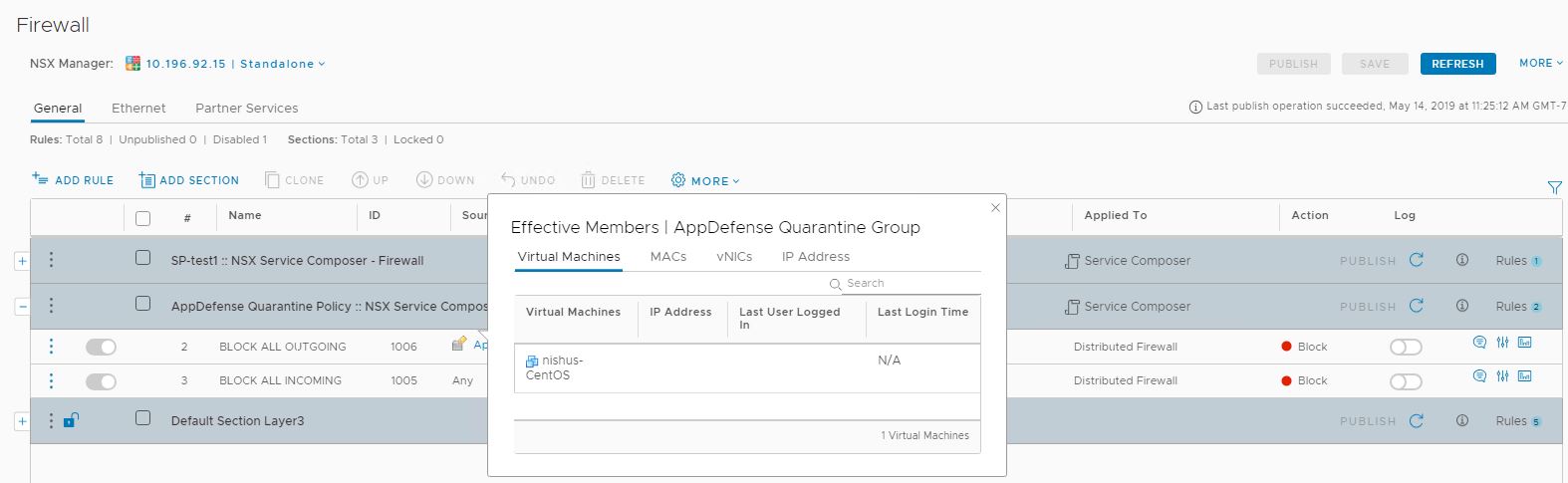Close the Effective Members popup

point(994,208)
